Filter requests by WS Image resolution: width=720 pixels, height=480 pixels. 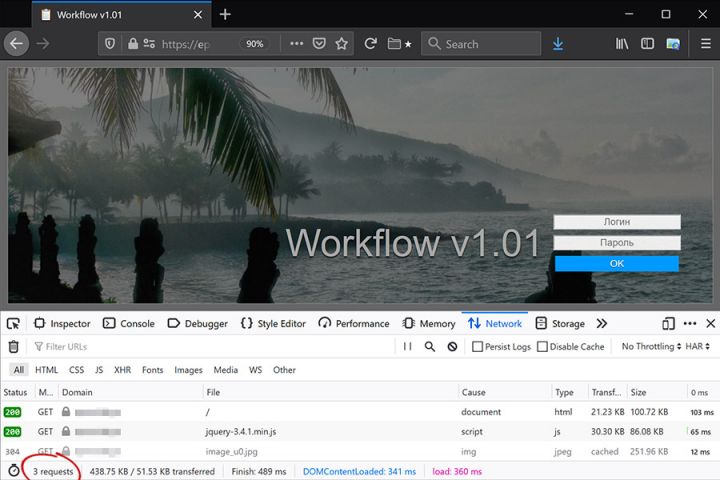(255, 370)
